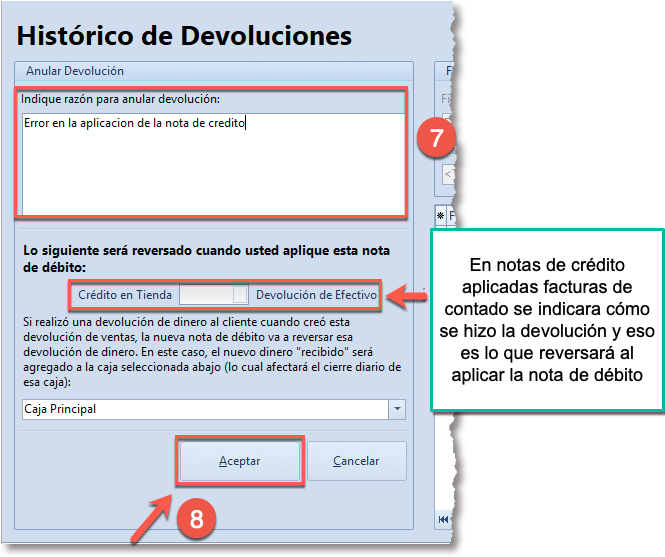The image size is (665, 557).
Task: Click the asterisk row selector in grid header
Action: click(441, 216)
